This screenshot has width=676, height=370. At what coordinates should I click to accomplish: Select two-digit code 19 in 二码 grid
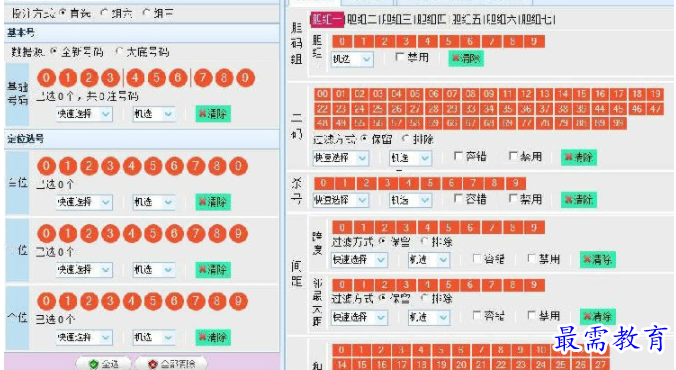pos(655,94)
